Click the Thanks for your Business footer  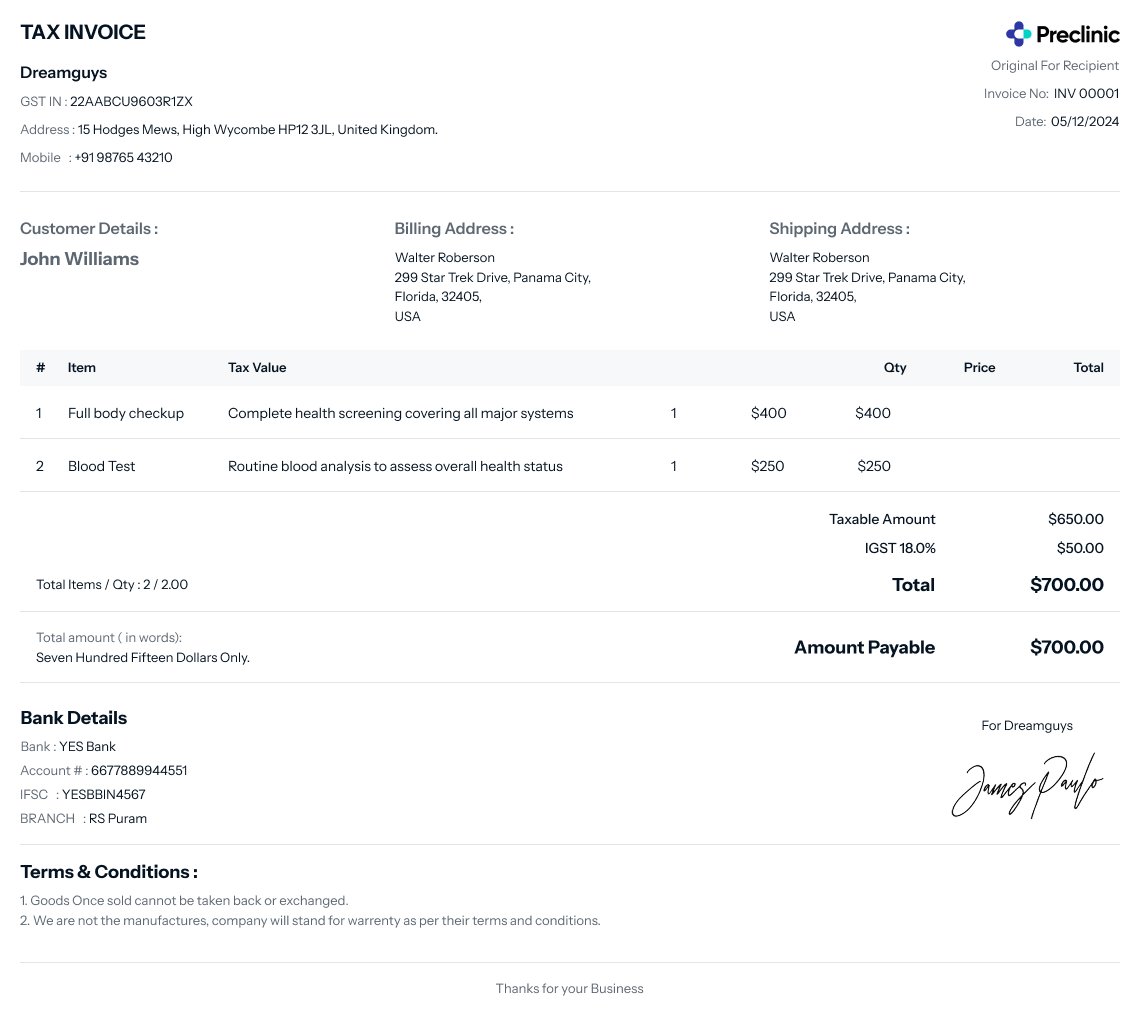(x=569, y=989)
